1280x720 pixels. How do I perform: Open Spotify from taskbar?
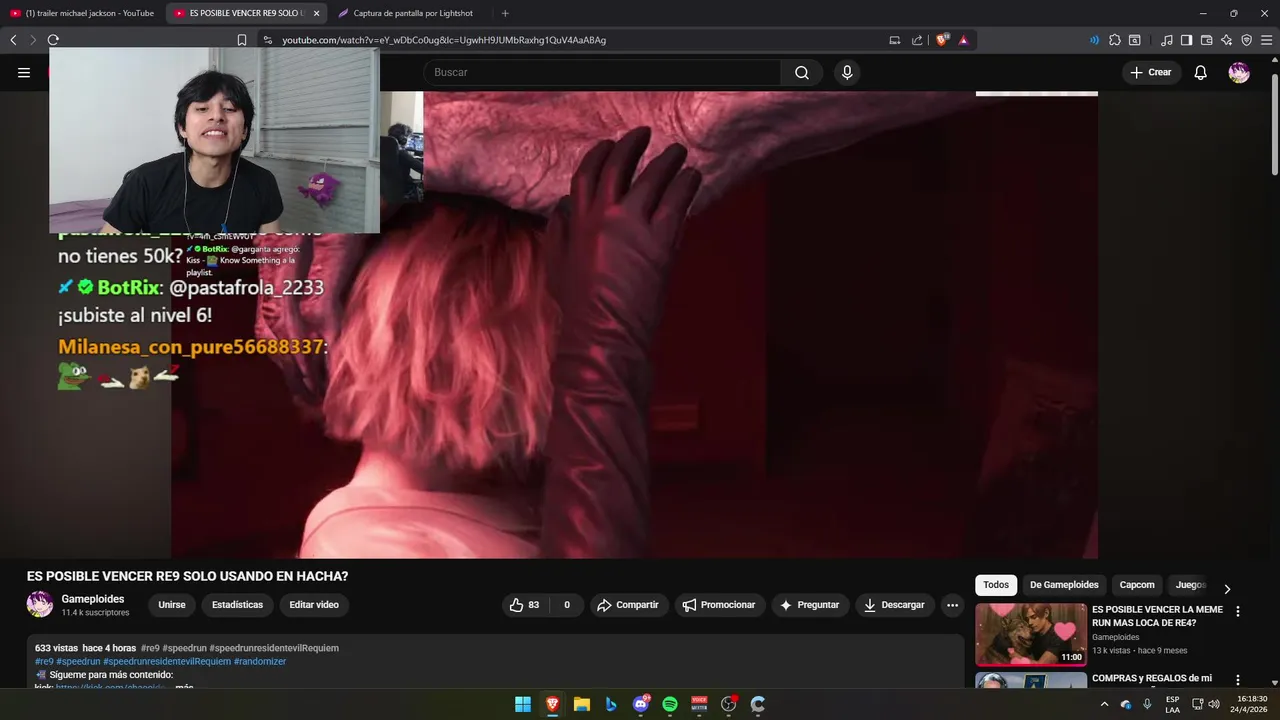click(x=670, y=704)
